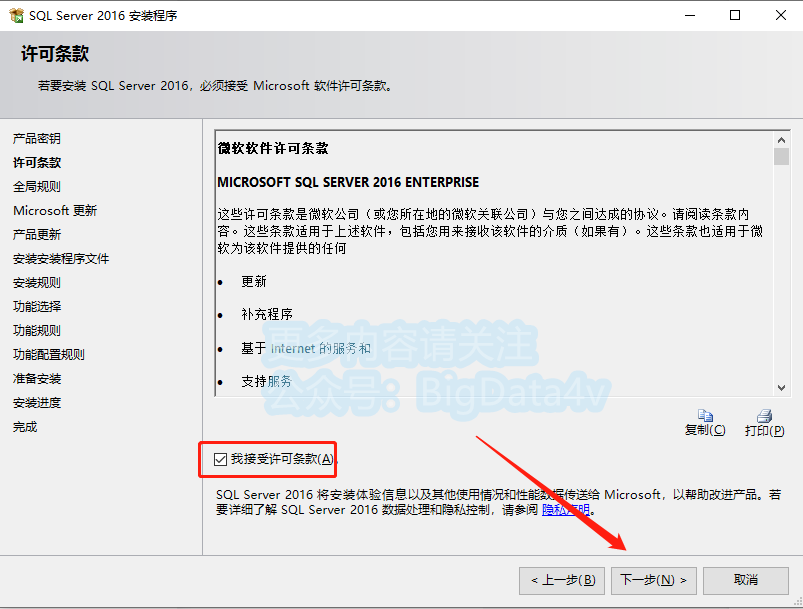Select 产品密钥 step in sidebar
803x609 pixels.
(37, 138)
